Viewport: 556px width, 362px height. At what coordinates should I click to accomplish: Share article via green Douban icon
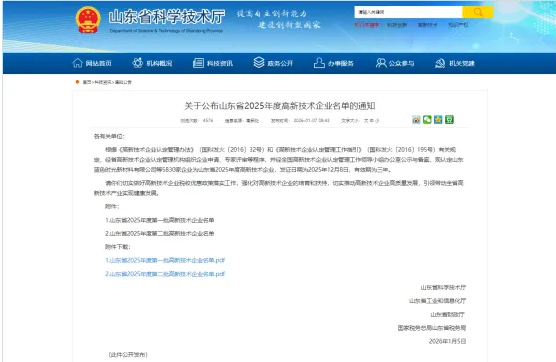tap(449, 120)
